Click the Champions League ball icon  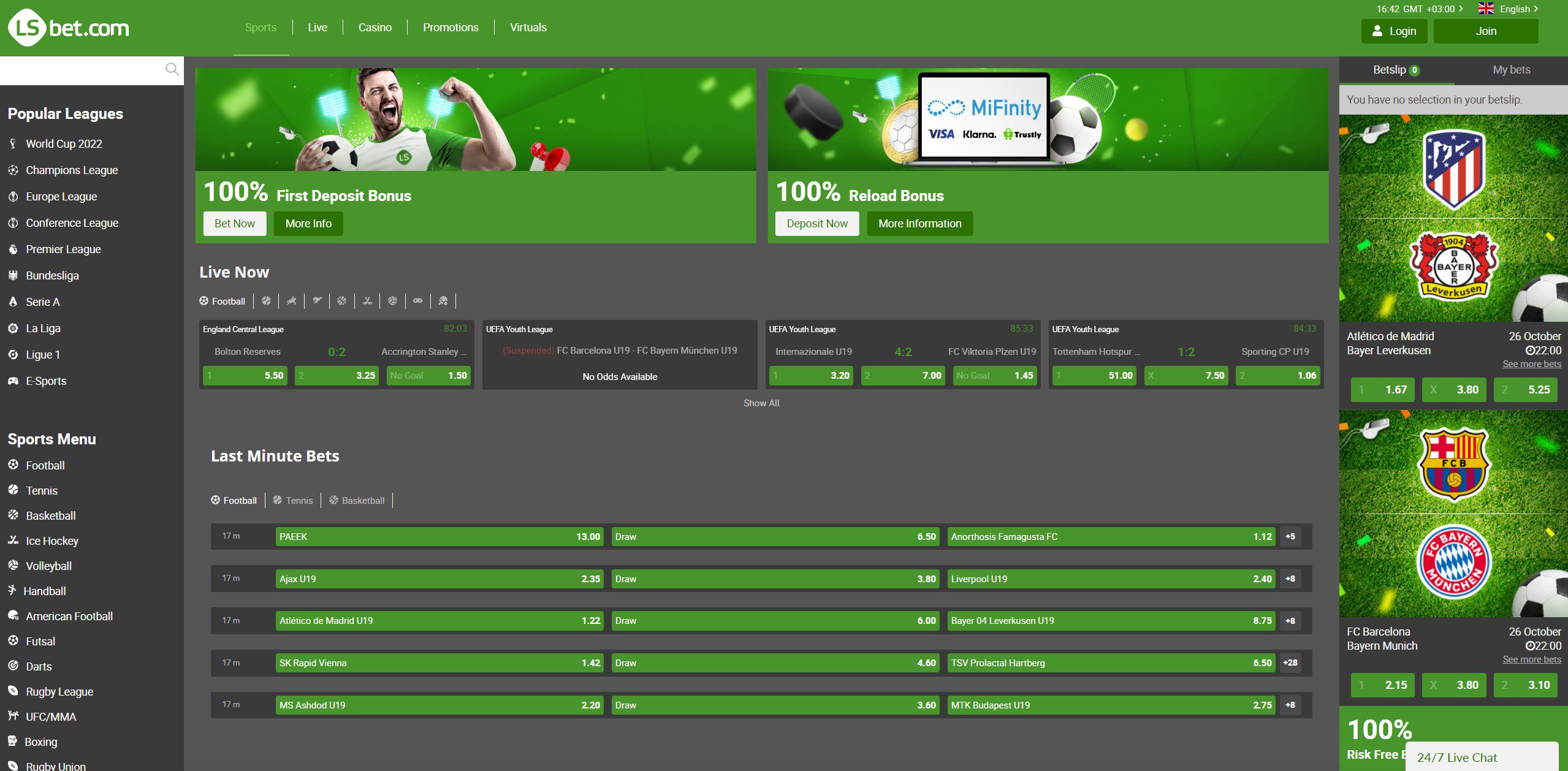point(13,170)
